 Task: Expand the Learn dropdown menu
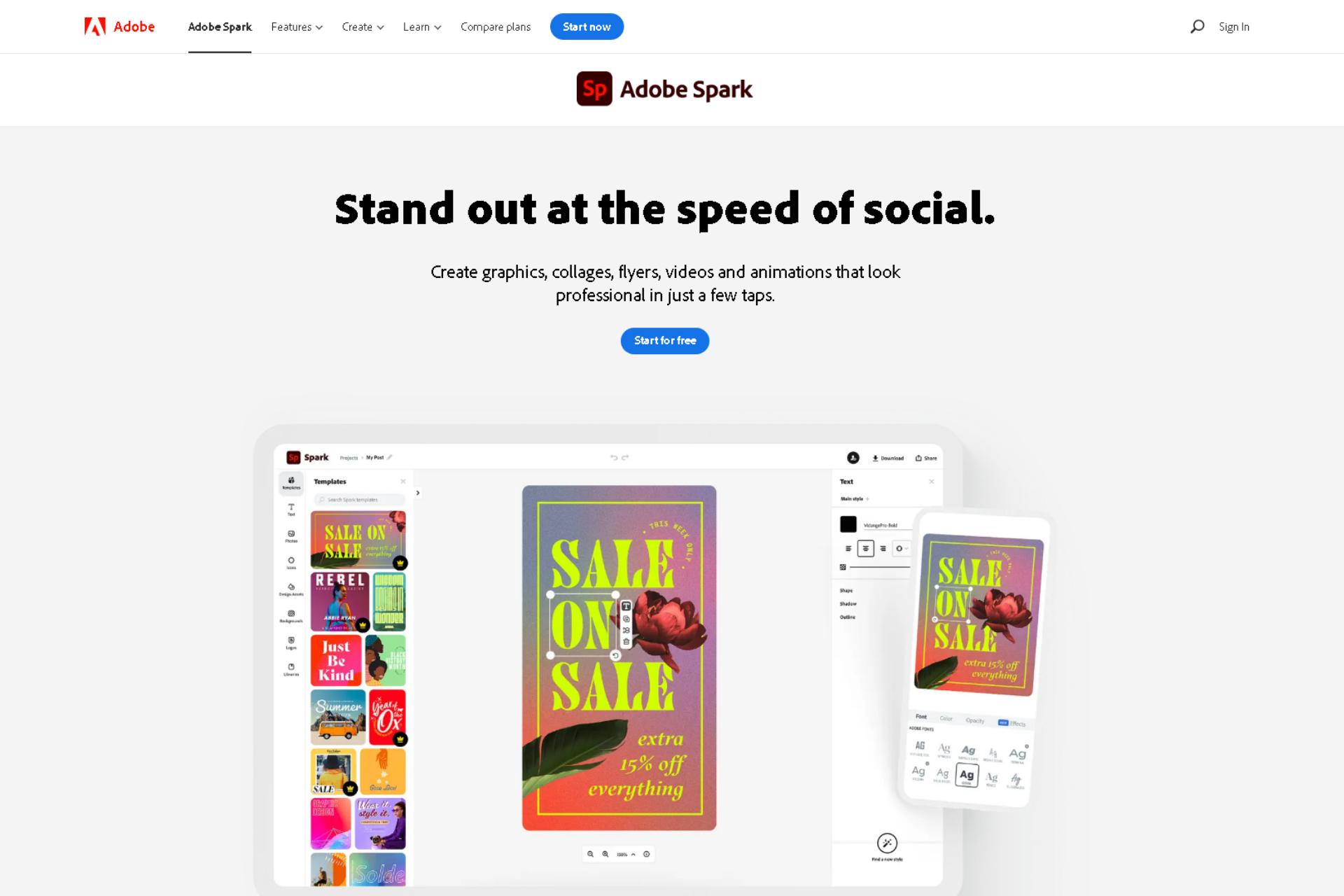pos(421,27)
